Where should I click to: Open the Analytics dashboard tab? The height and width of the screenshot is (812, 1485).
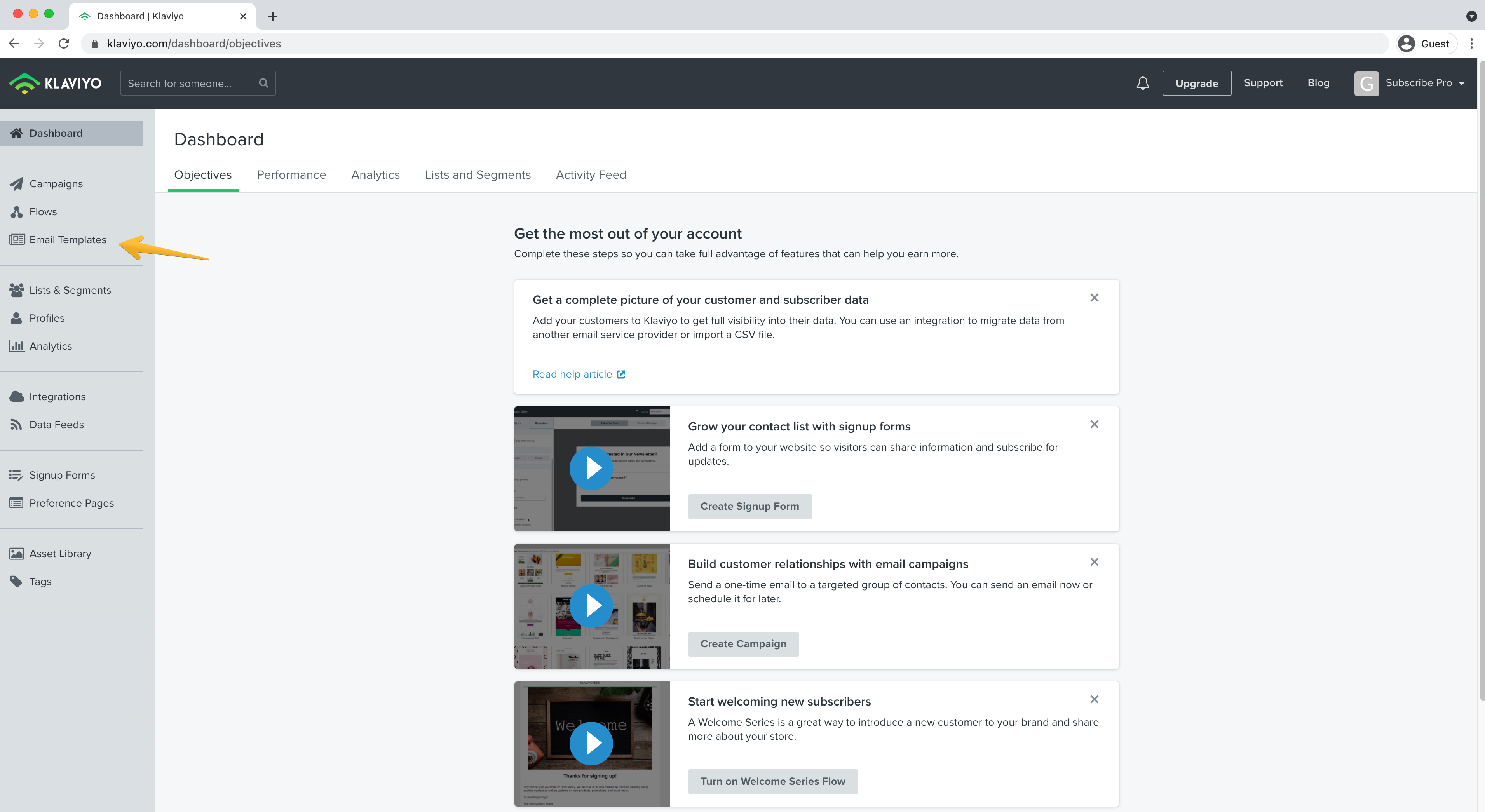point(375,174)
